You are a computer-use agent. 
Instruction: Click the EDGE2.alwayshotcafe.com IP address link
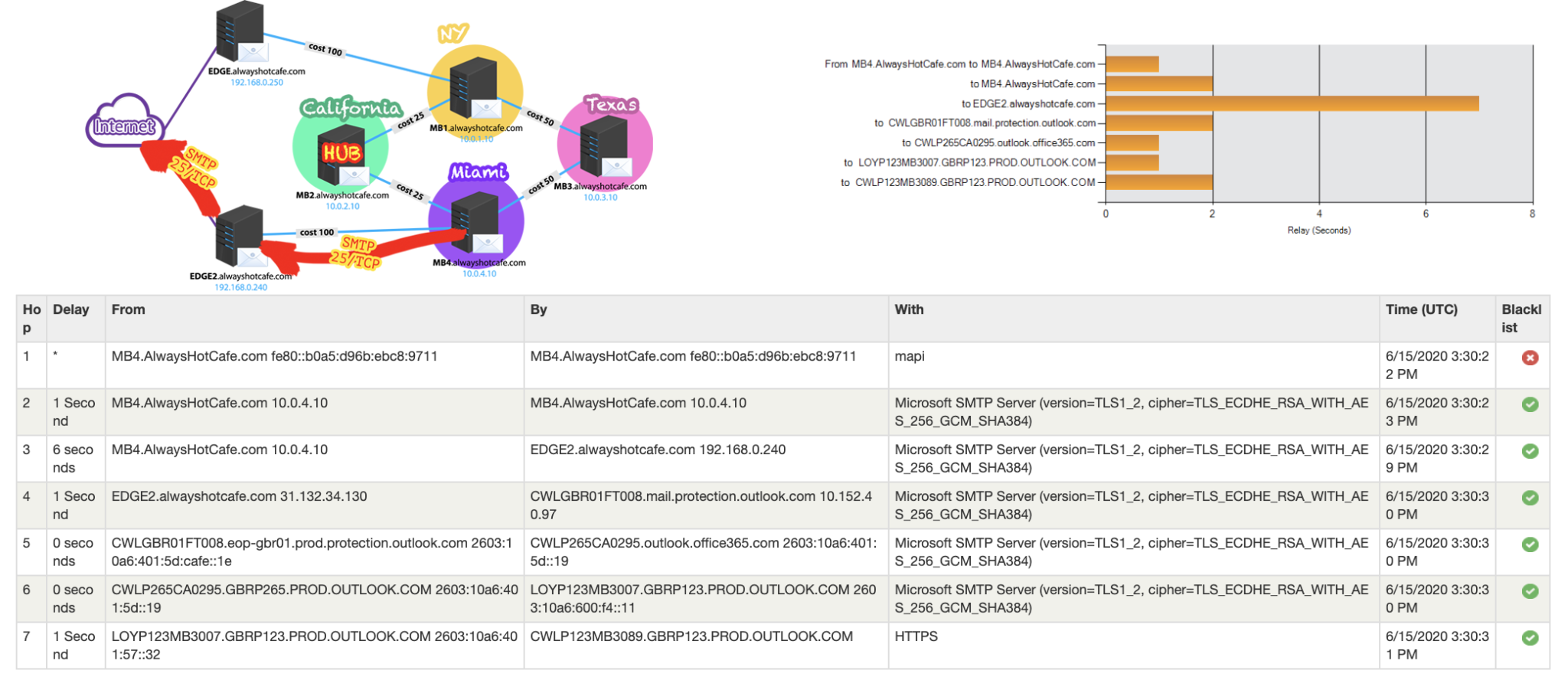tap(240, 287)
